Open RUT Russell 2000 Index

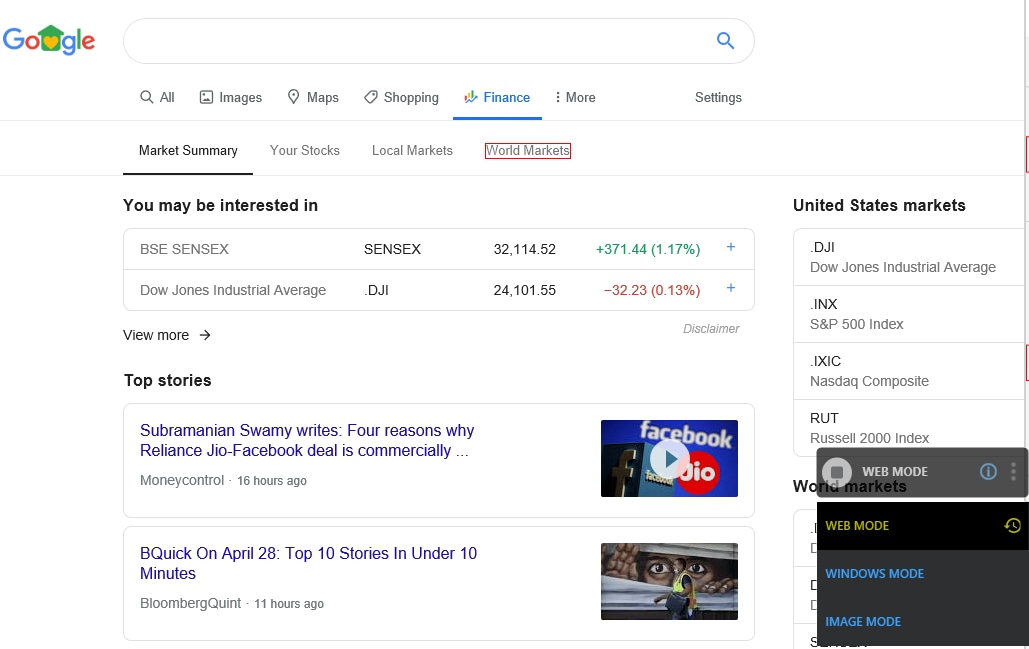coord(909,428)
